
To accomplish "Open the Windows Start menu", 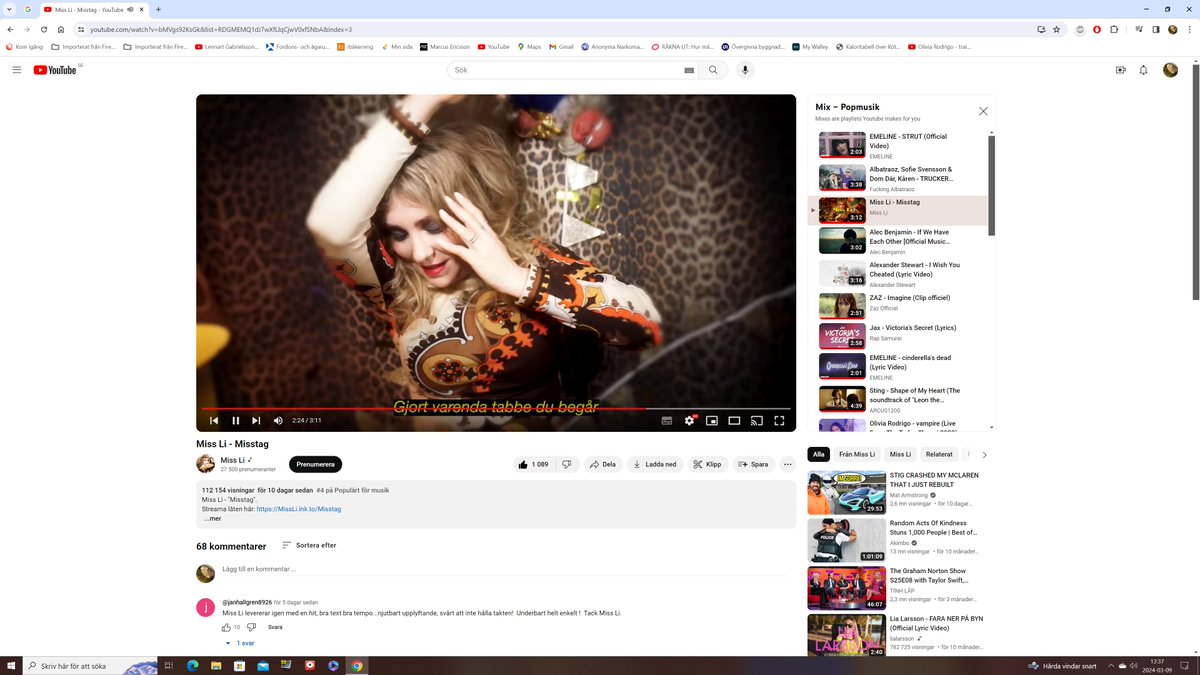I will [x=12, y=665].
